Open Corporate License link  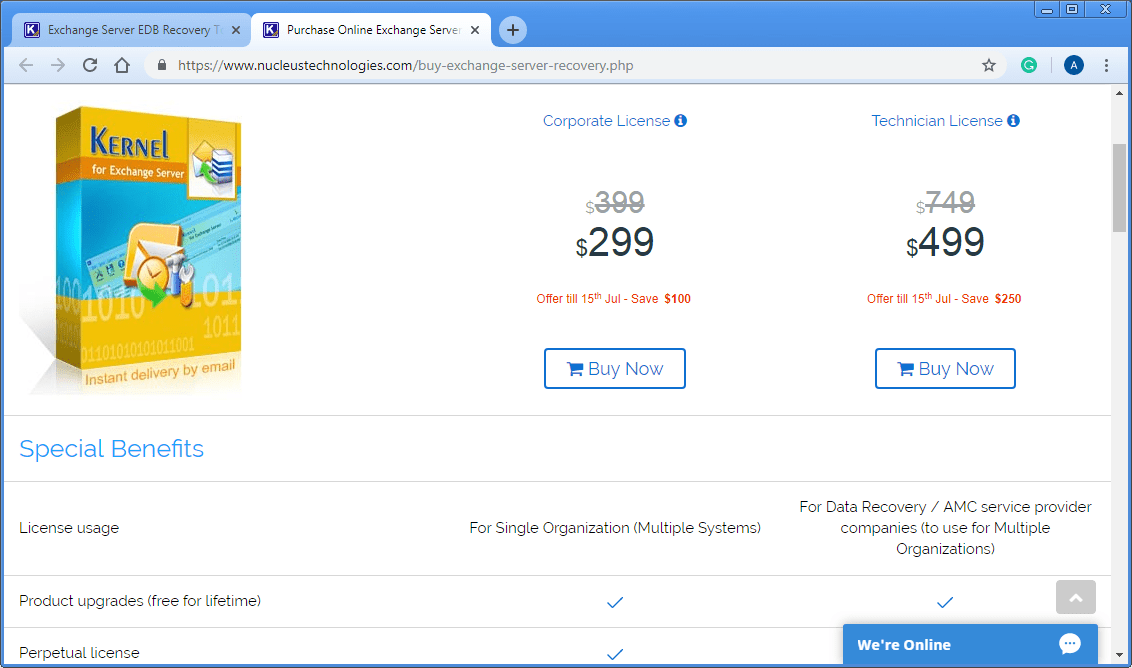point(606,121)
